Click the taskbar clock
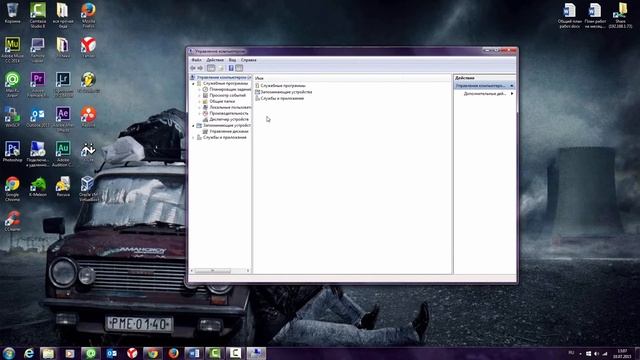640x360 pixels. 622,353
